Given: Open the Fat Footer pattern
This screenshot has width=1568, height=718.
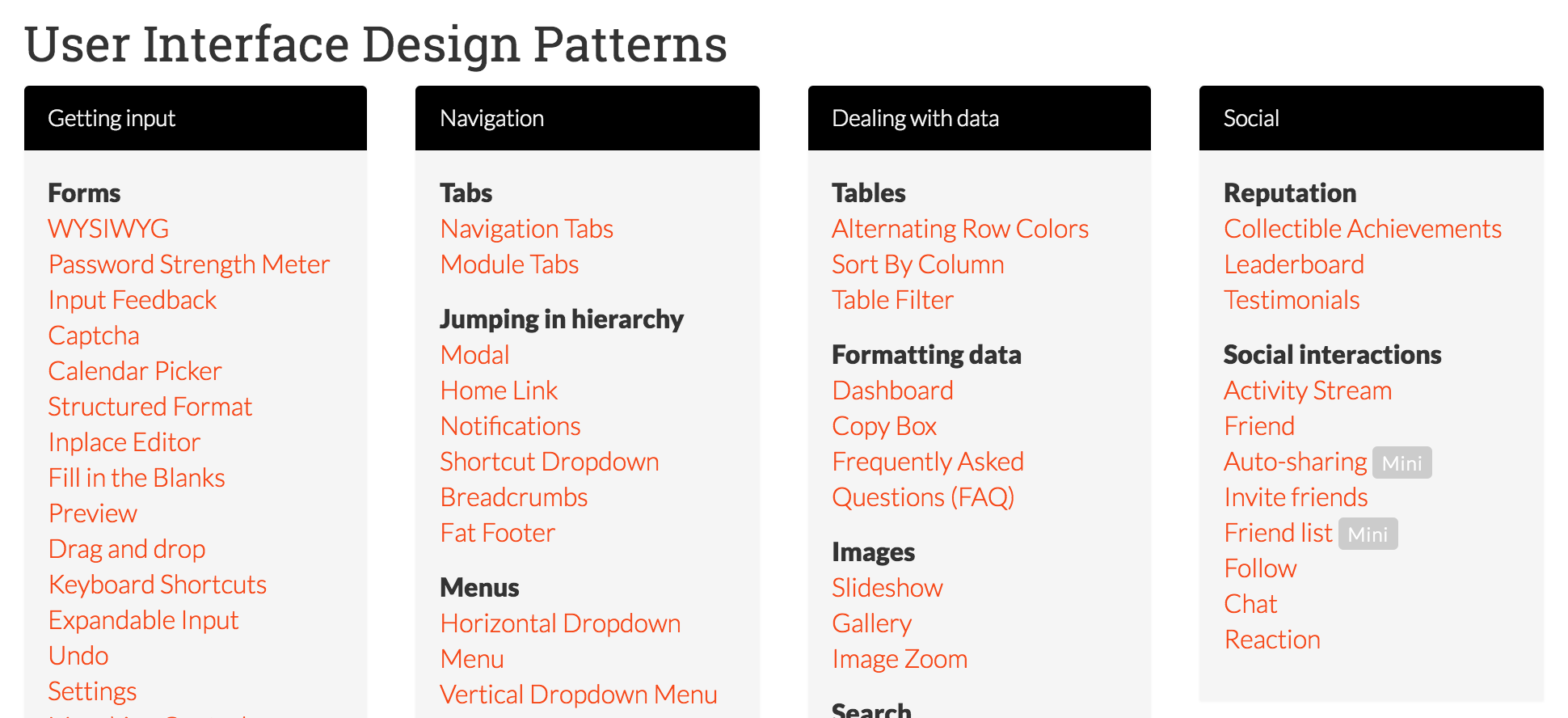Looking at the screenshot, I should point(497,532).
